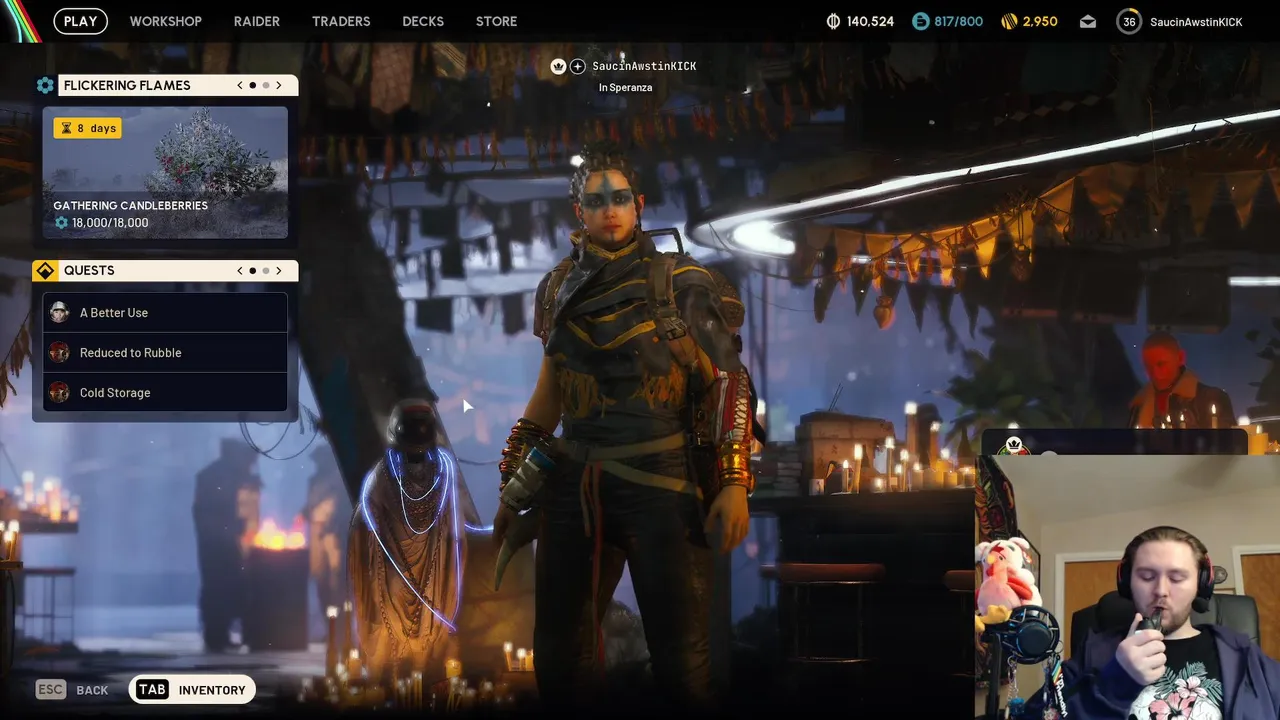Click the QUESTS header title
The height and width of the screenshot is (720, 1280).
[89, 270]
